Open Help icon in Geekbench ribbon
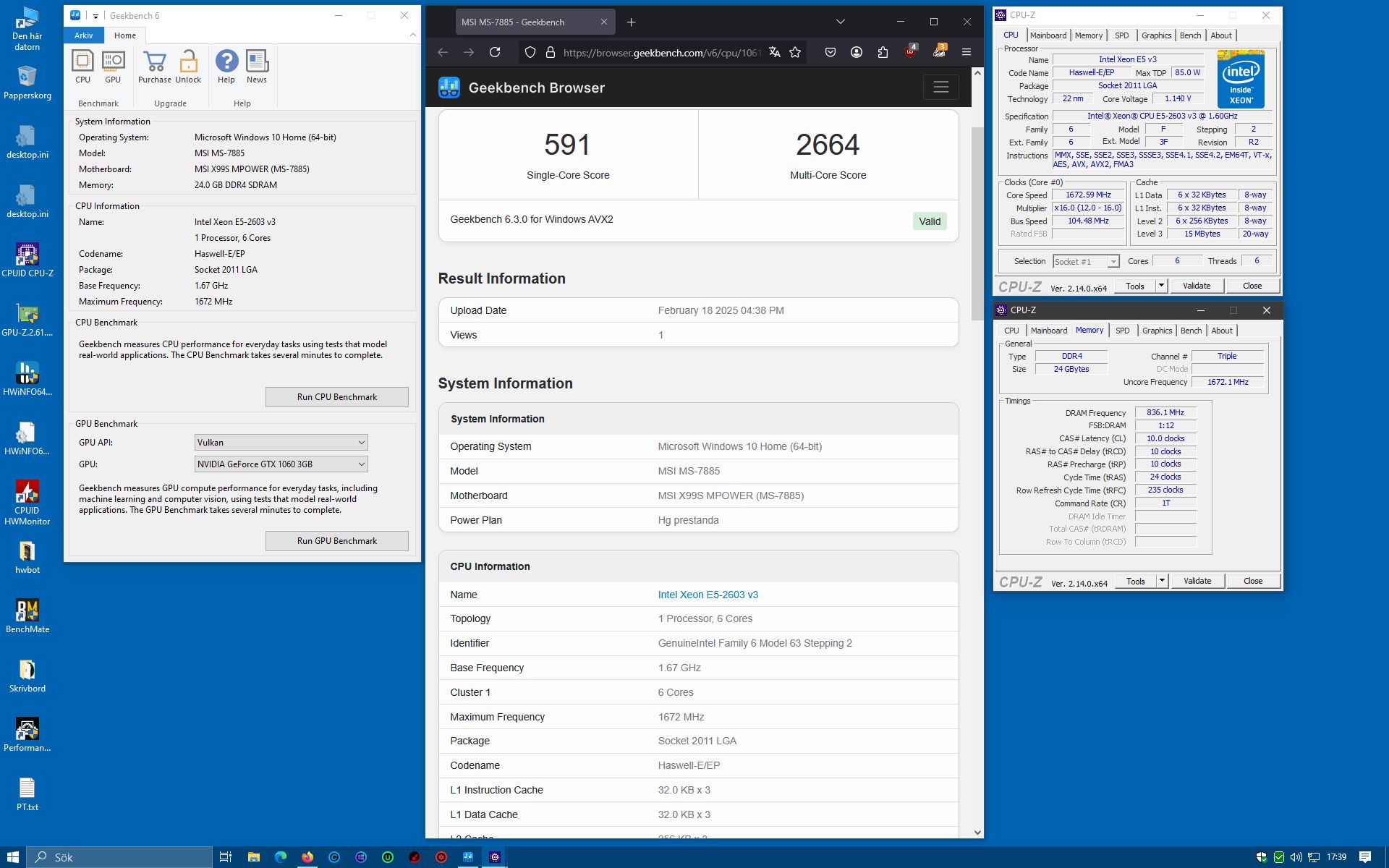 click(226, 67)
